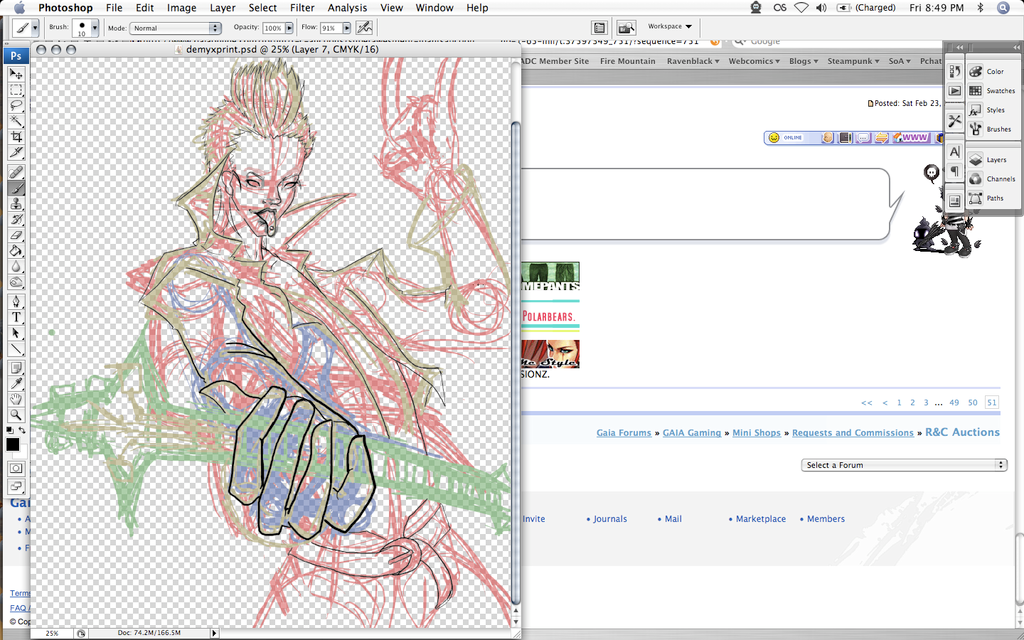Open the Brush preset picker arrow
1024x640 pixels.
click(x=95, y=28)
